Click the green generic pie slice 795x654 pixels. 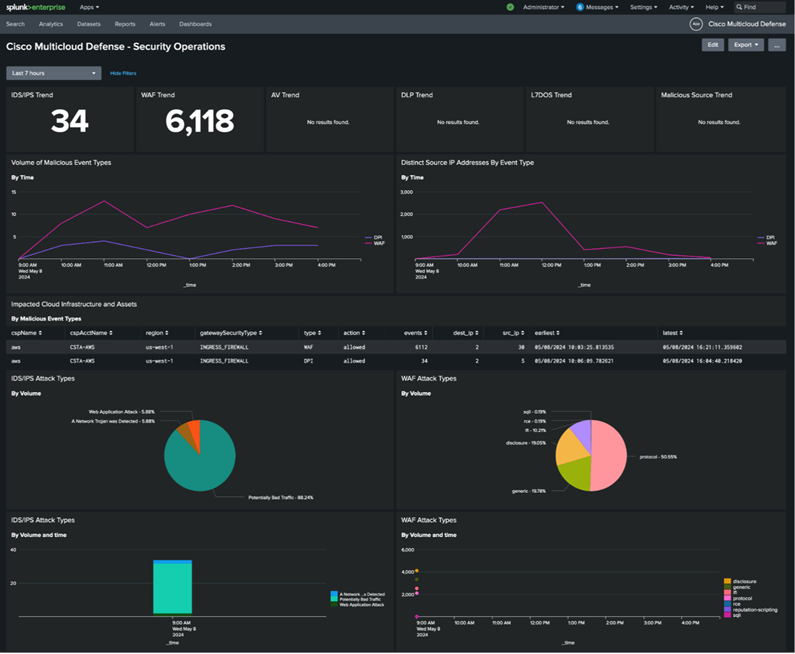[577, 473]
